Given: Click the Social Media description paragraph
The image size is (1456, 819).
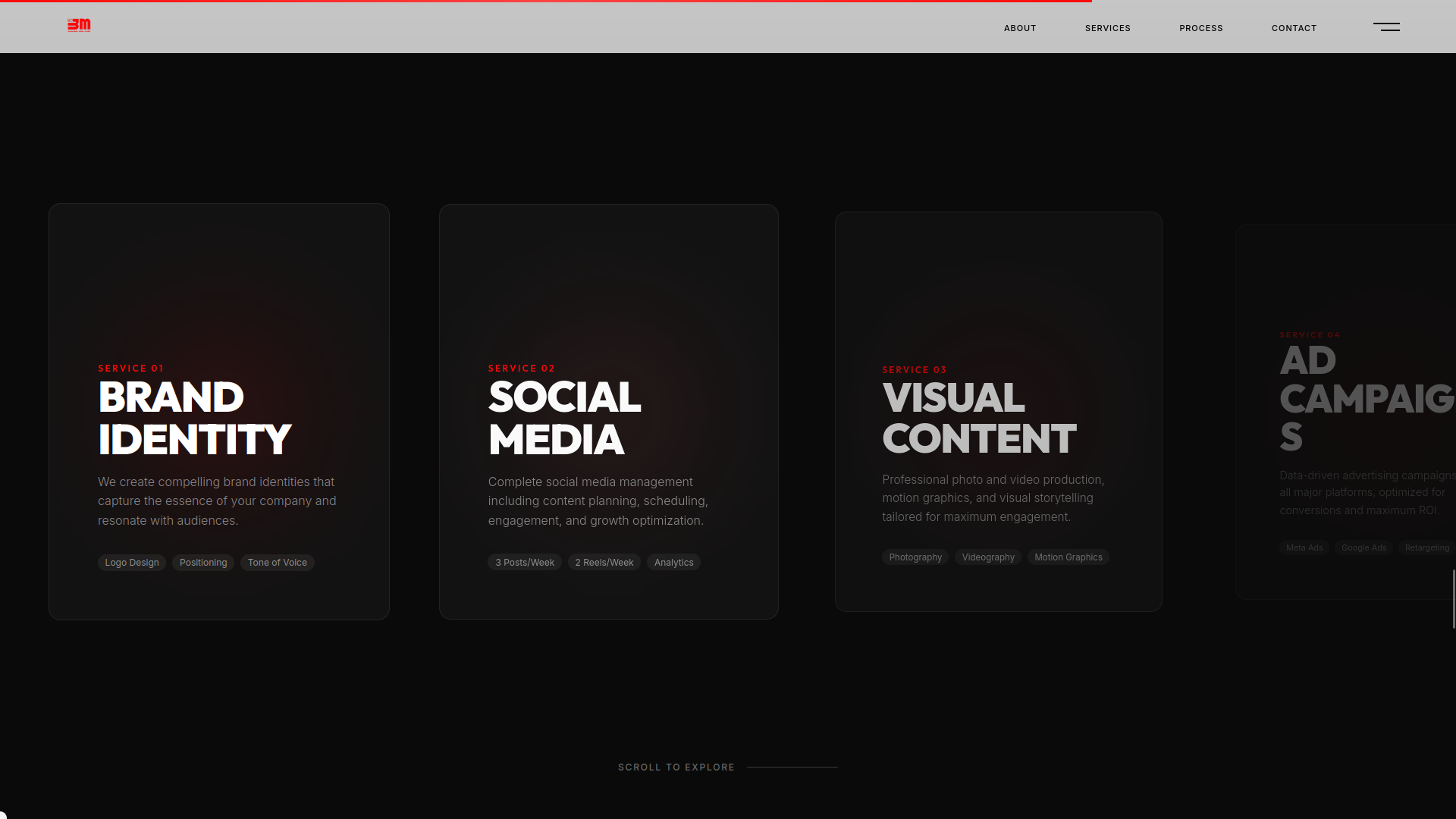Looking at the screenshot, I should tap(598, 501).
